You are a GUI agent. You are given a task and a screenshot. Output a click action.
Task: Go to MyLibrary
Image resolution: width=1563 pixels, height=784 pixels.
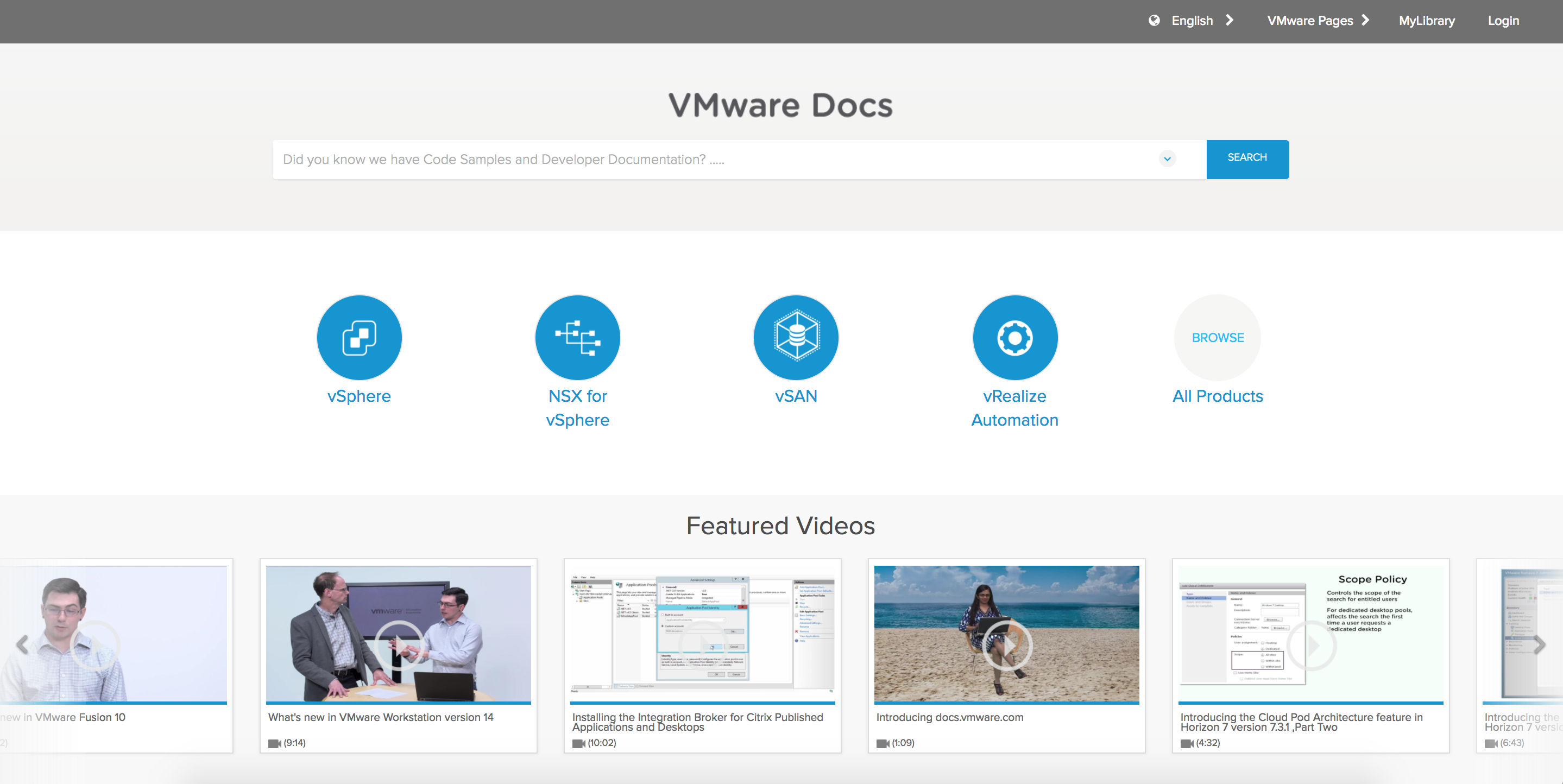(x=1427, y=21)
